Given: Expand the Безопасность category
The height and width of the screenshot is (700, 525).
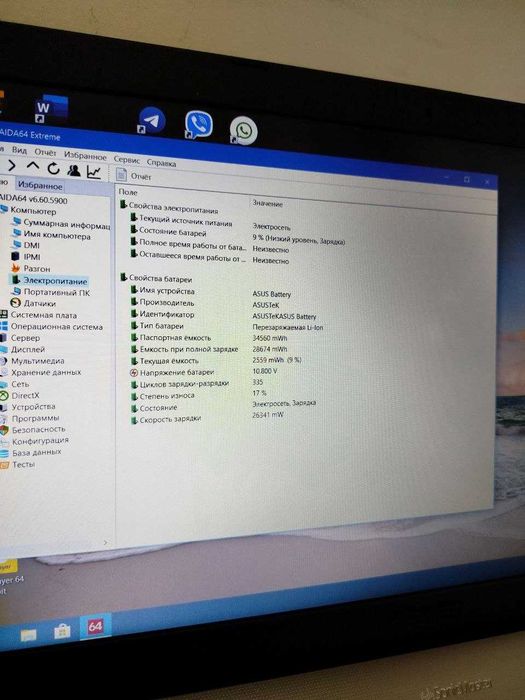Looking at the screenshot, I should [33, 429].
